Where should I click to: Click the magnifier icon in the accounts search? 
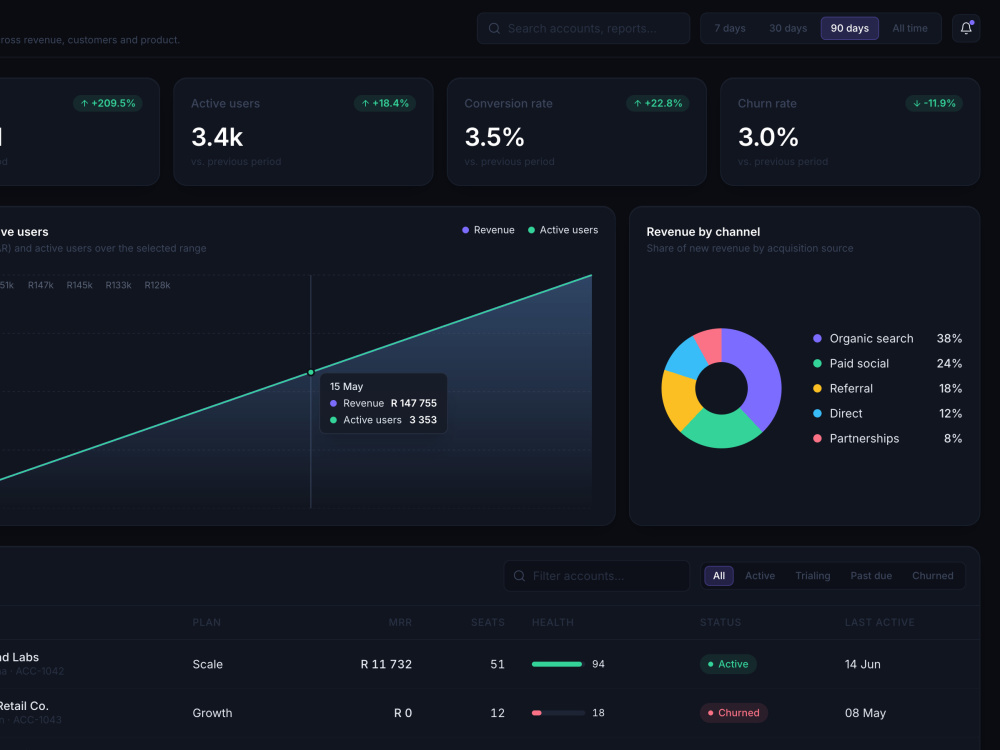[x=494, y=29]
